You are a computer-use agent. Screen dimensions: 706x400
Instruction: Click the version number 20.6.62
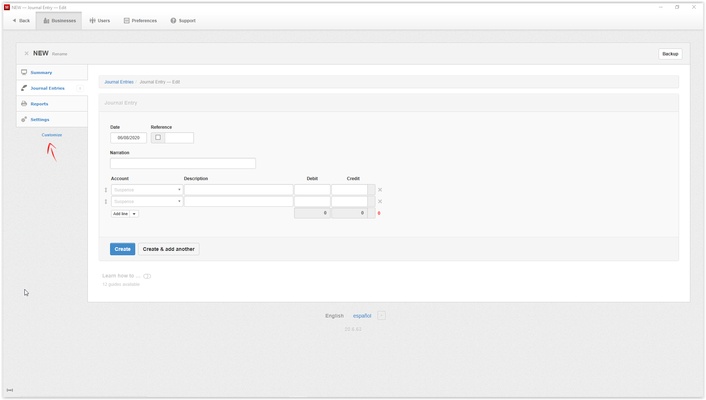click(353, 329)
